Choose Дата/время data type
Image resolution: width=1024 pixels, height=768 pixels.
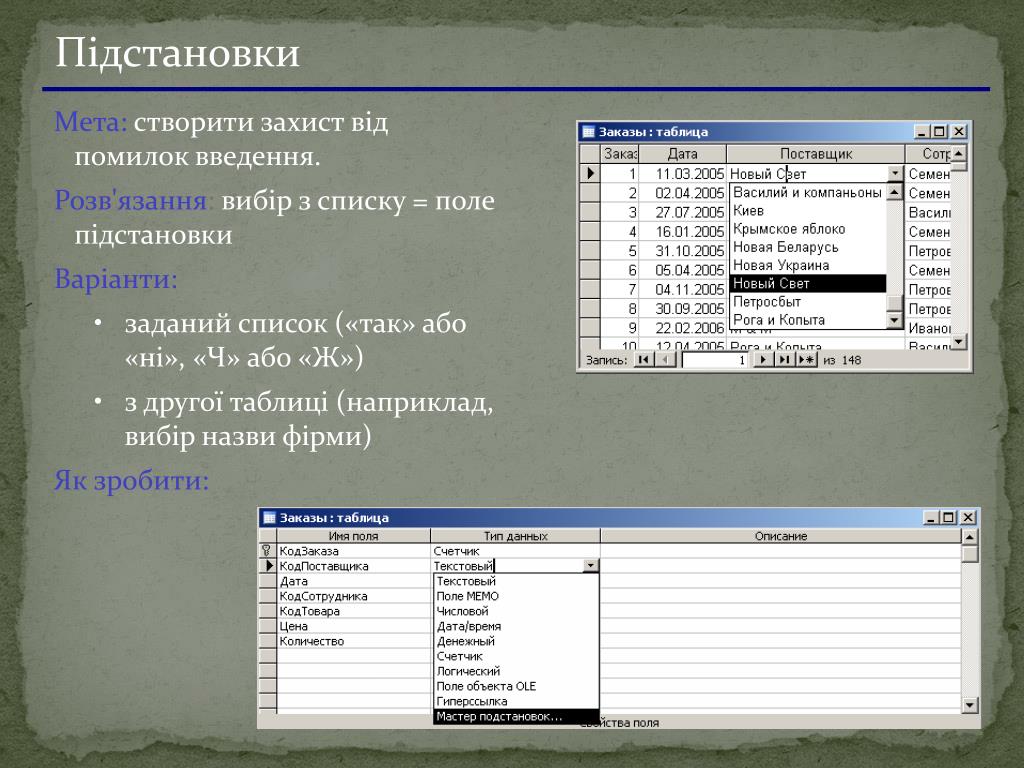pyautogui.click(x=516, y=626)
